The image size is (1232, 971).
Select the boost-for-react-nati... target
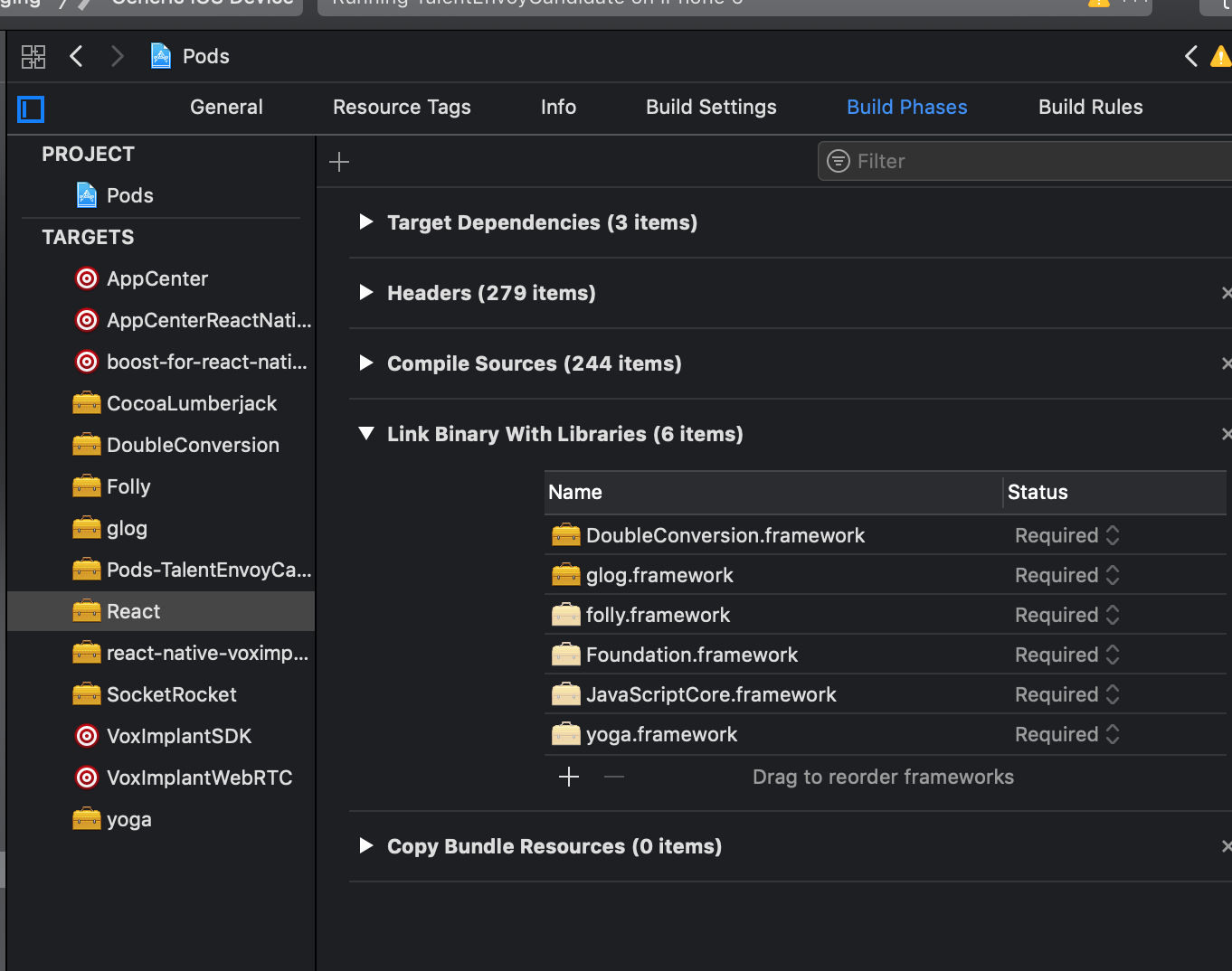tap(161, 362)
